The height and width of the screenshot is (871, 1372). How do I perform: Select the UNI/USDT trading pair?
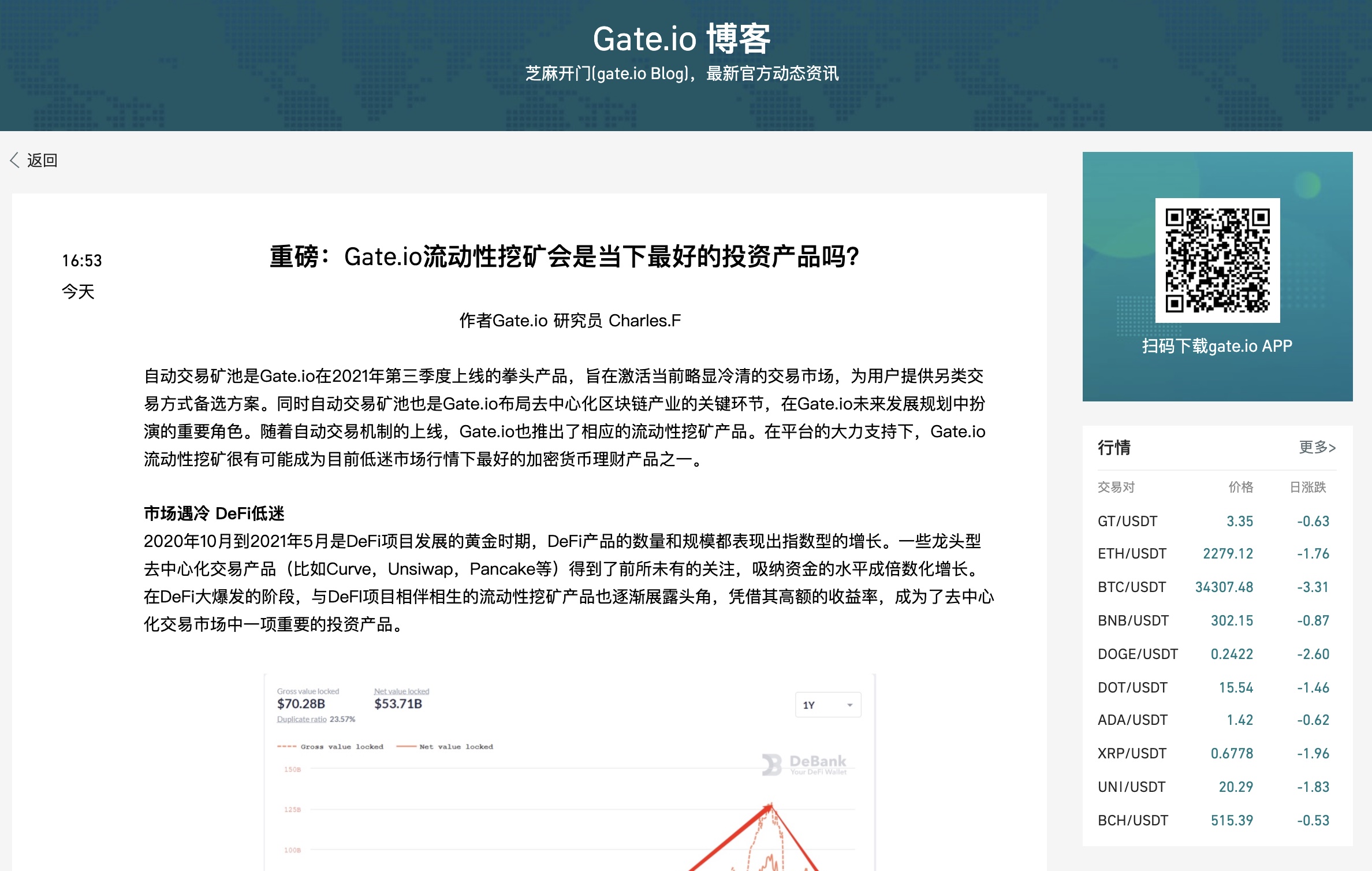pyautogui.click(x=1131, y=787)
